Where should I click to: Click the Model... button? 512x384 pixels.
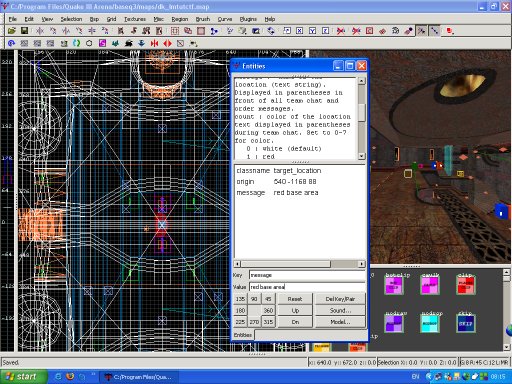pyautogui.click(x=340, y=322)
